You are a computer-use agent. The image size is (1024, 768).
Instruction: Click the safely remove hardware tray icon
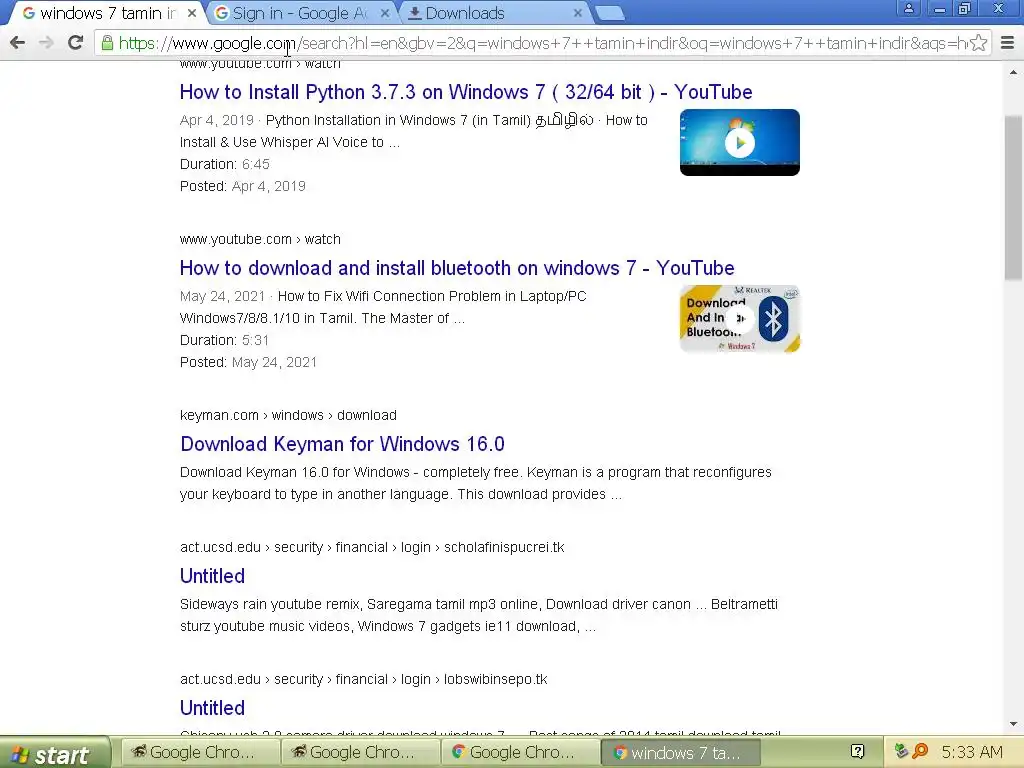[902, 752]
